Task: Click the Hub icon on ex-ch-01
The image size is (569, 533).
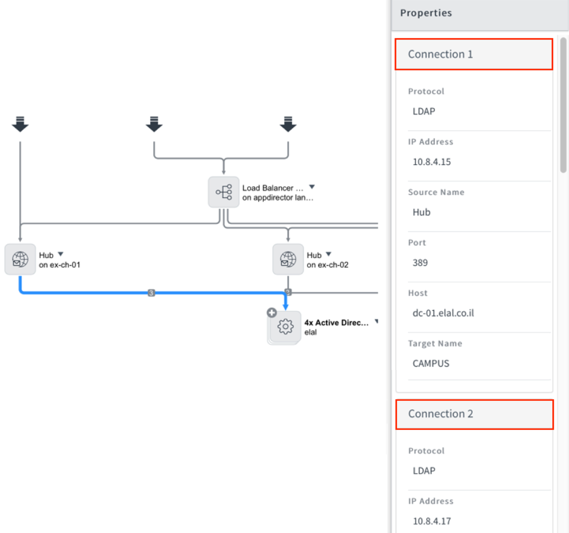Action: point(20,259)
